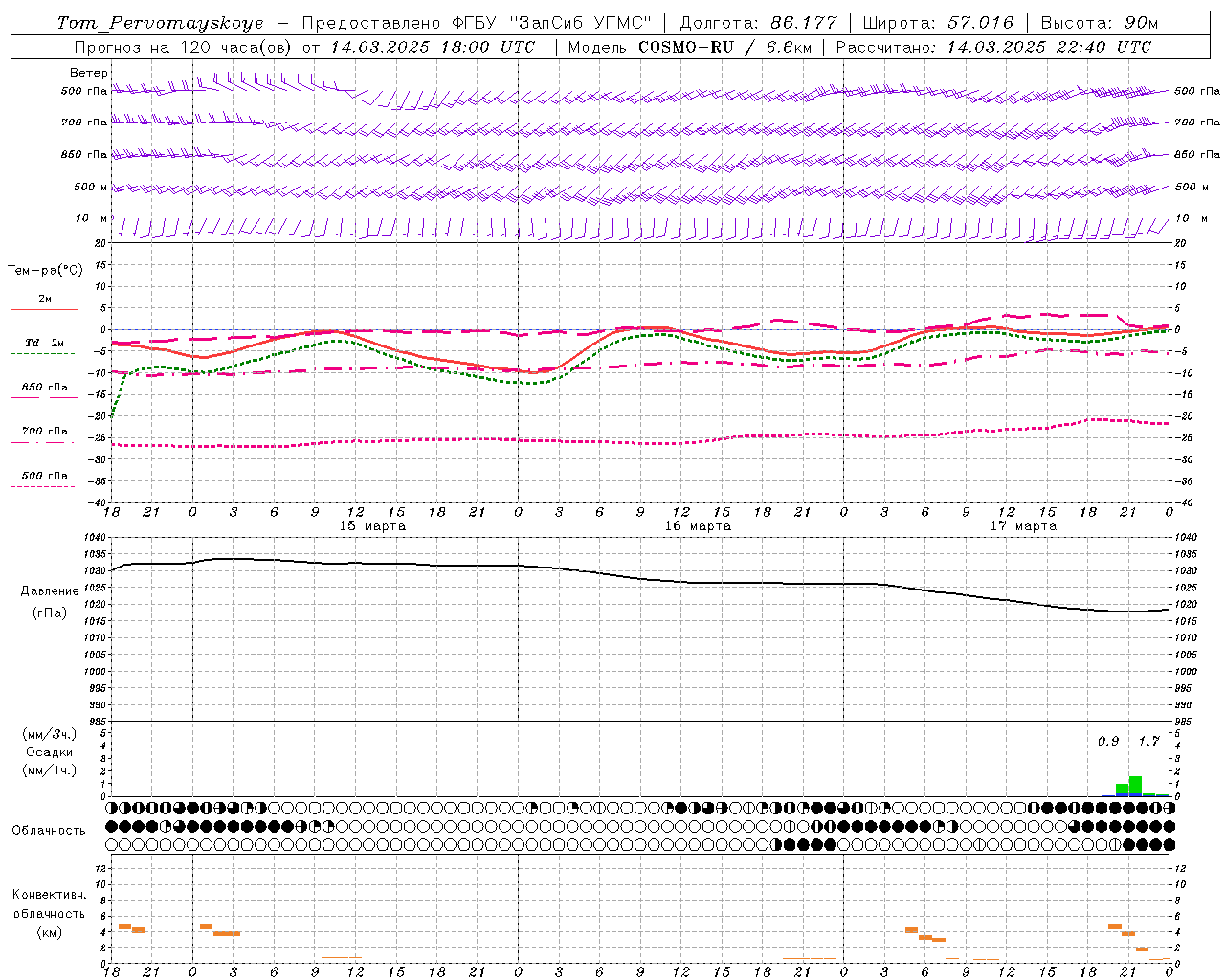Select the (км) convective height unit

tap(49, 932)
